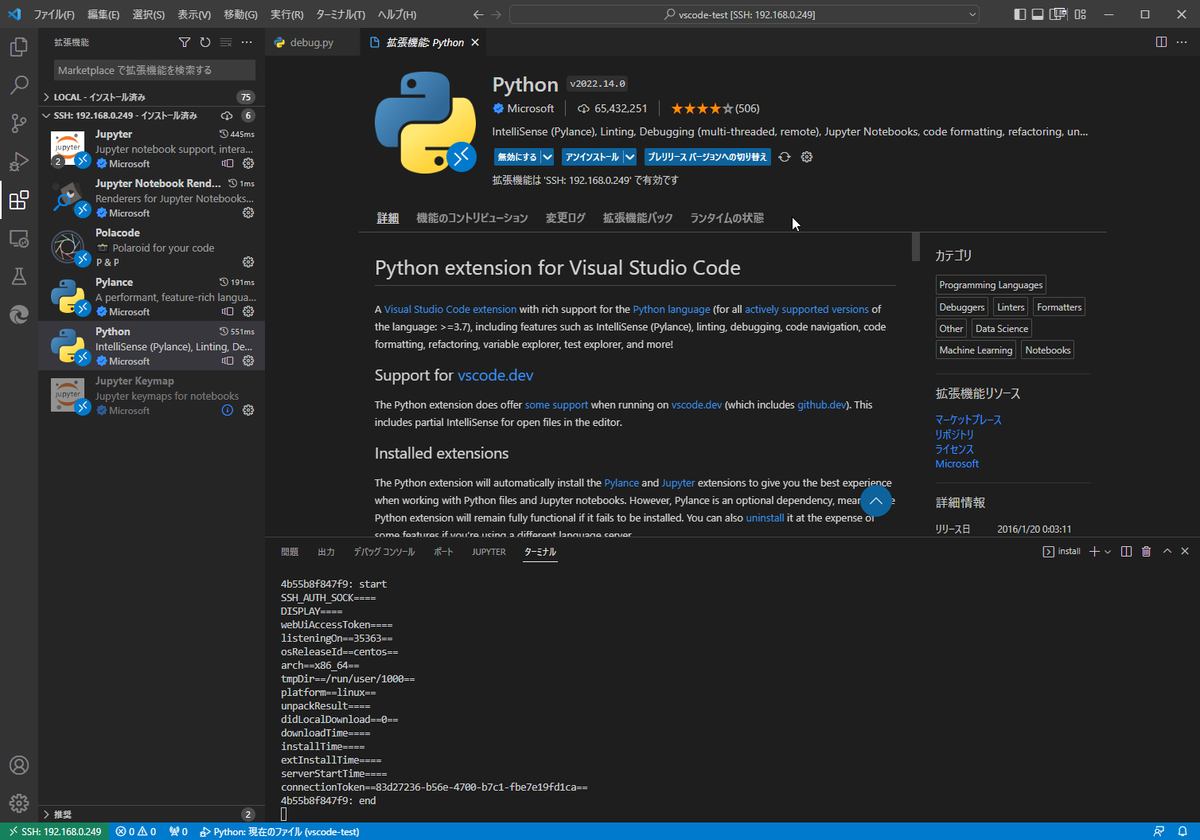Toggle panel layout icon in title bar
The height and width of the screenshot is (840, 1200).
coord(1039,14)
